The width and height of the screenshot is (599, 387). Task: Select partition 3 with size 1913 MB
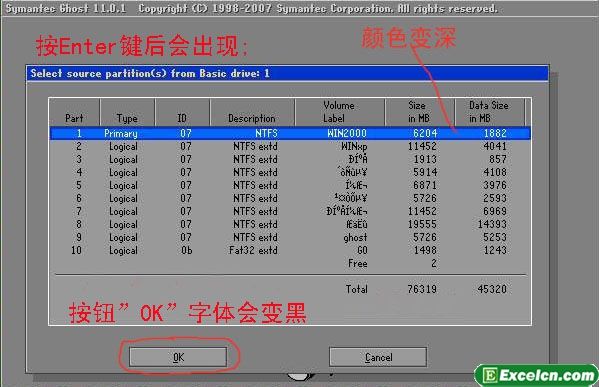290,159
